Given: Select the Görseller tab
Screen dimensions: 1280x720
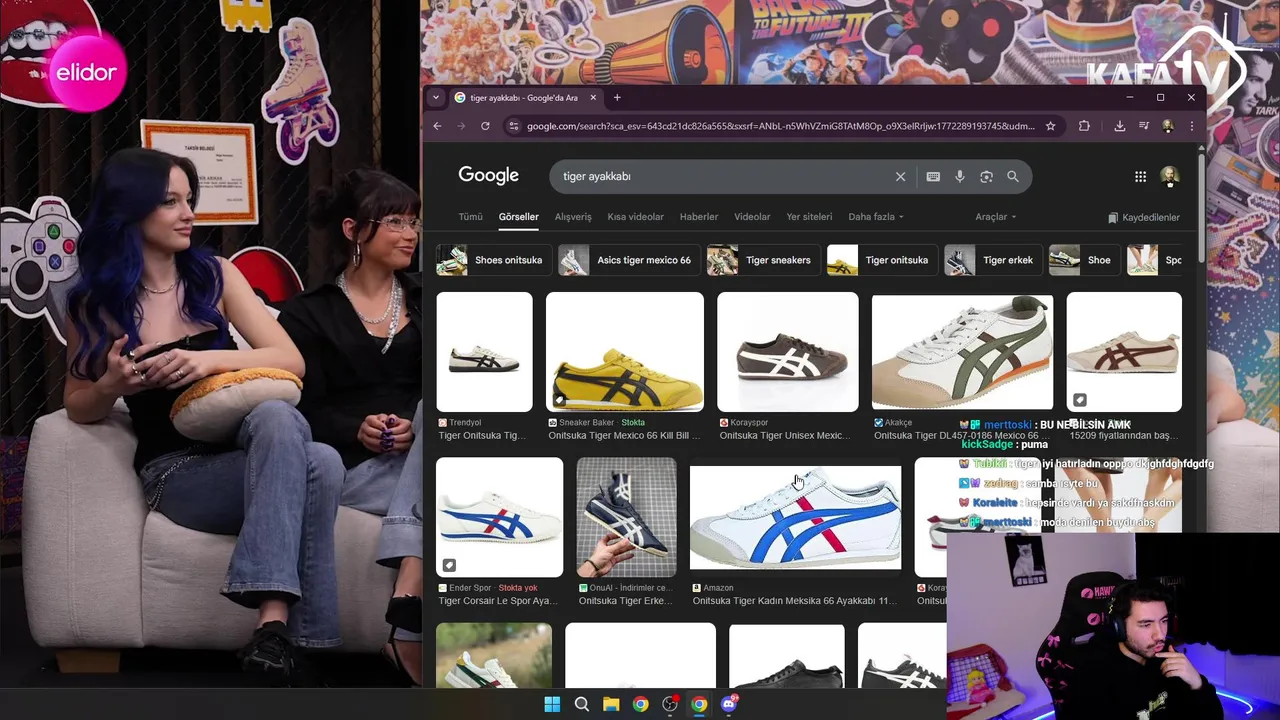Looking at the screenshot, I should click(518, 217).
